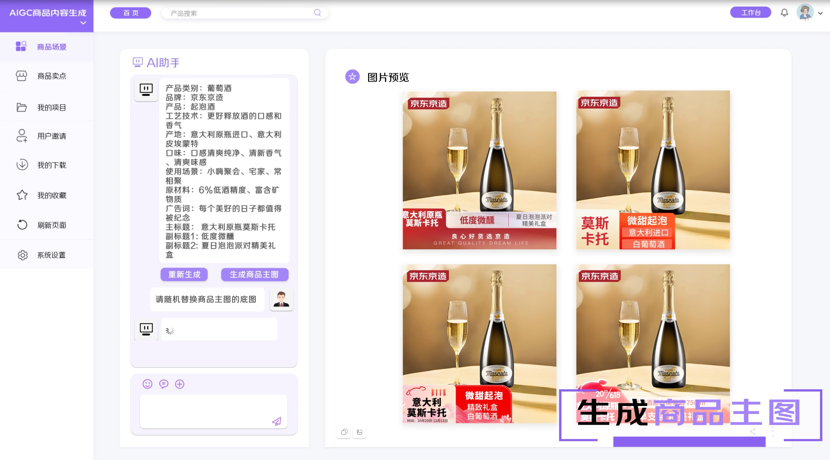This screenshot has height=460, width=830.
Task: Click the star icon beside 图片预览
Action: [x=353, y=77]
